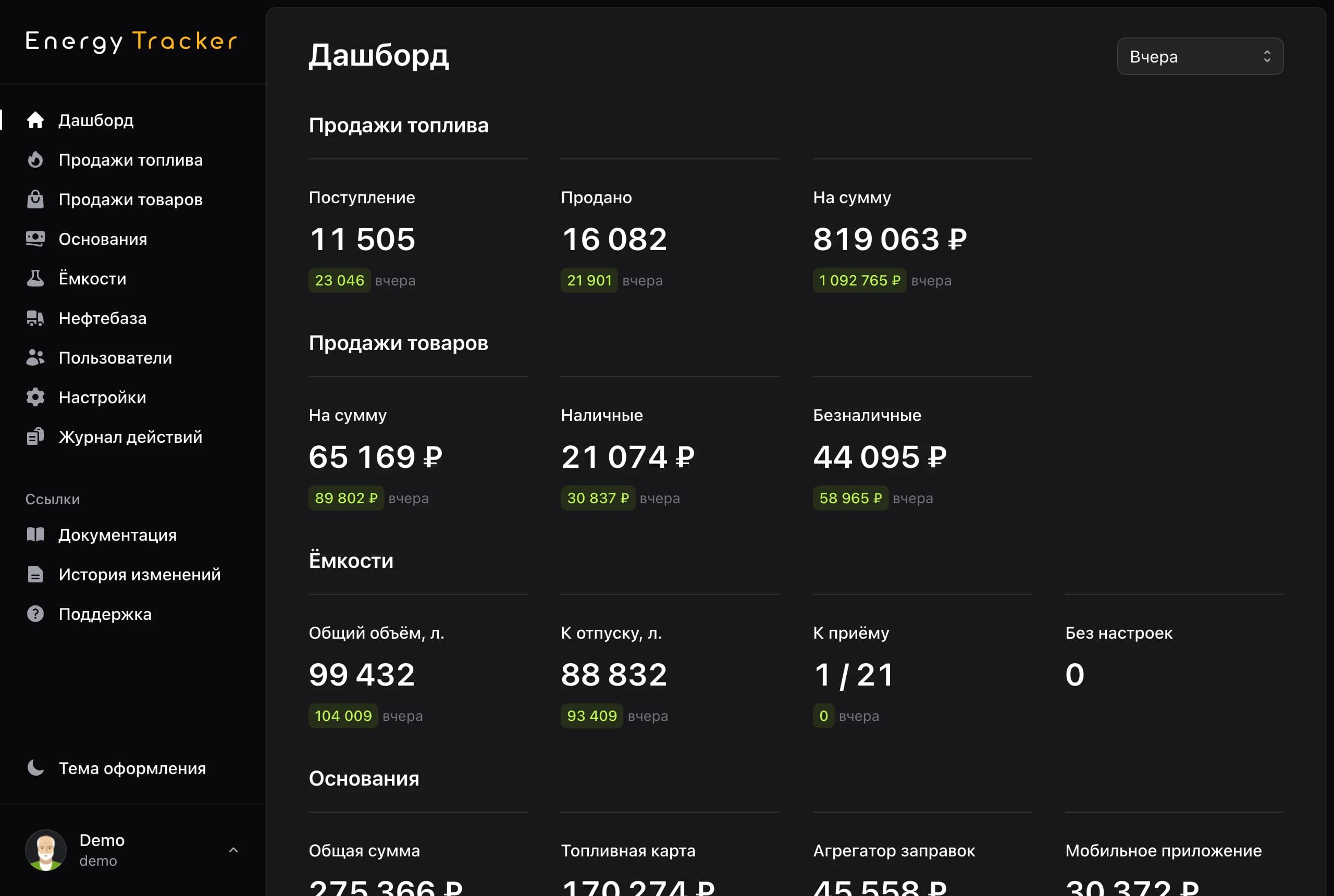The image size is (1334, 896).
Task: Click the Поступление value 11 505
Action: pyautogui.click(x=362, y=239)
